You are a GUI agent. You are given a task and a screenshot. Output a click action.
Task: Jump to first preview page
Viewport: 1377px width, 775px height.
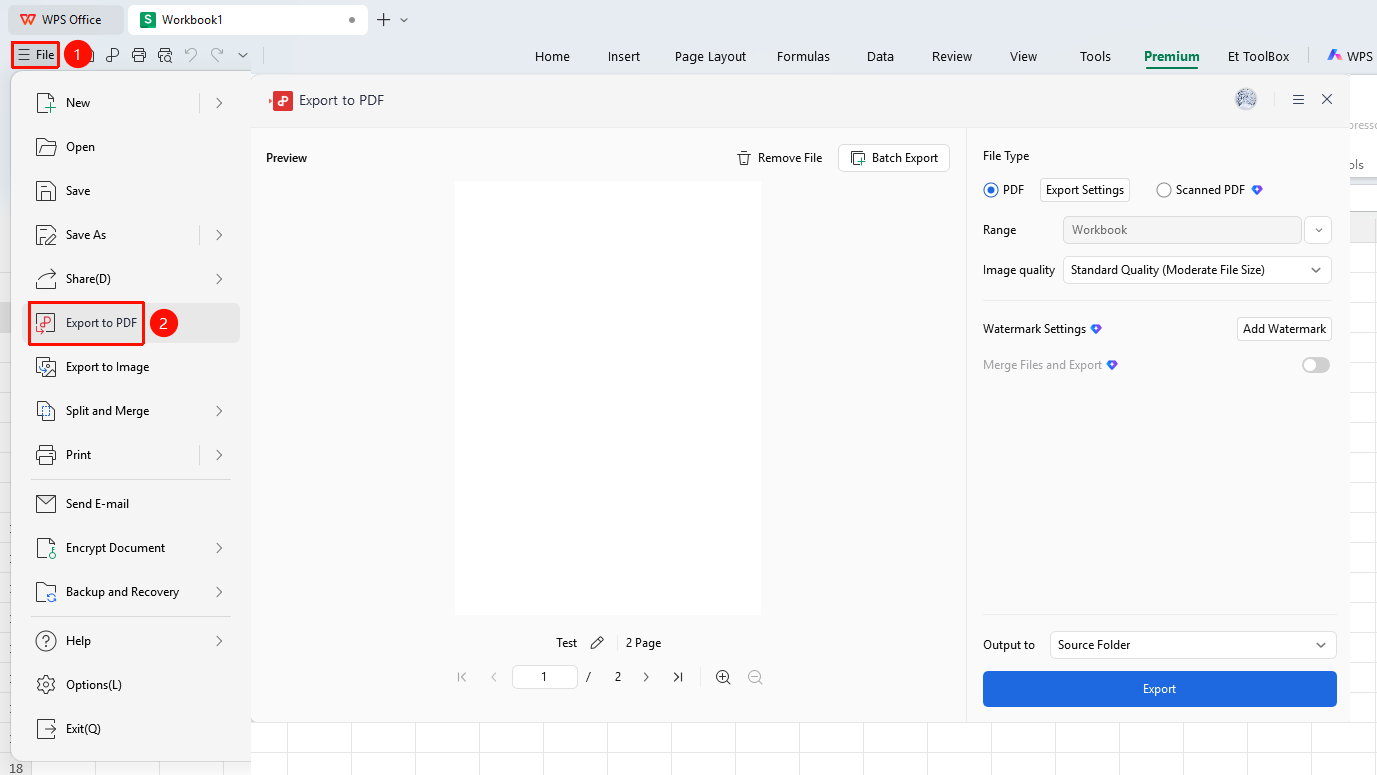tap(462, 677)
